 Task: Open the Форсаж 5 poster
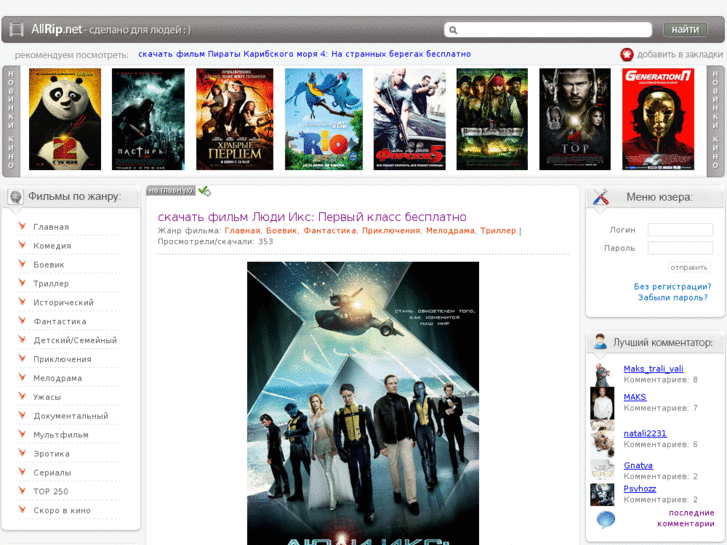pyautogui.click(x=410, y=119)
